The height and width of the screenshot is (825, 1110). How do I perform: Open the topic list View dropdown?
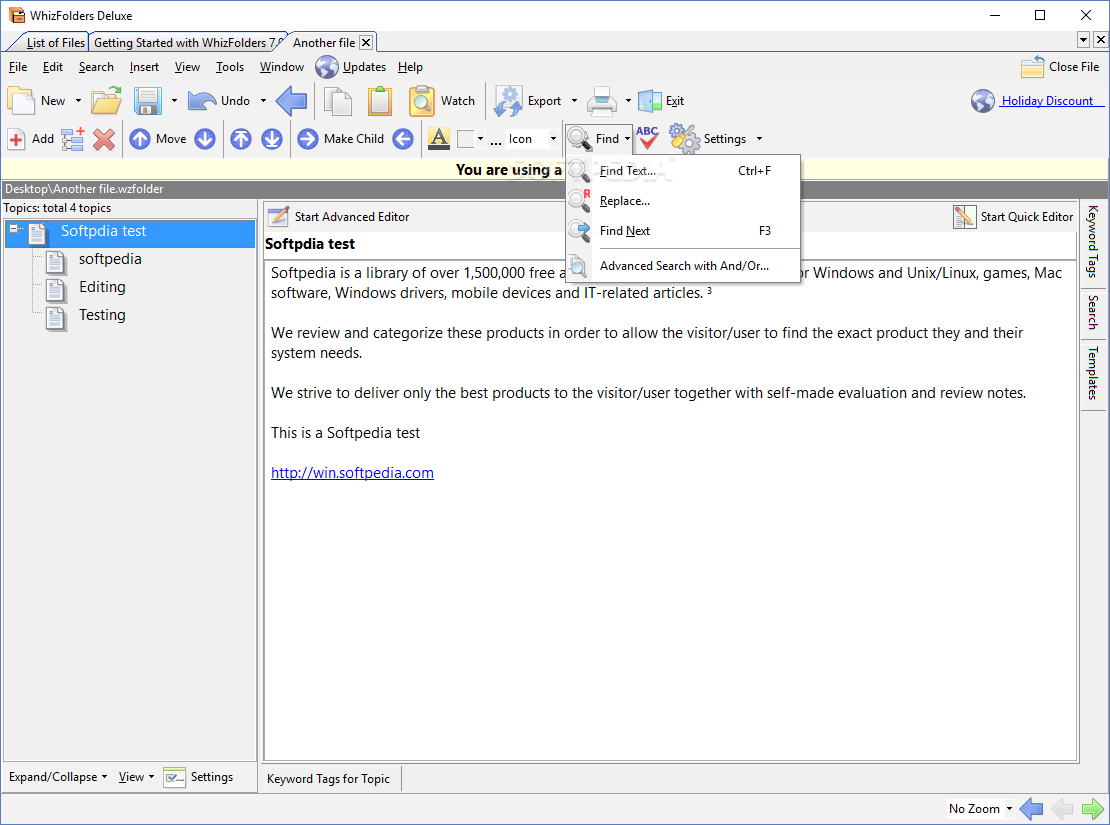click(136, 777)
